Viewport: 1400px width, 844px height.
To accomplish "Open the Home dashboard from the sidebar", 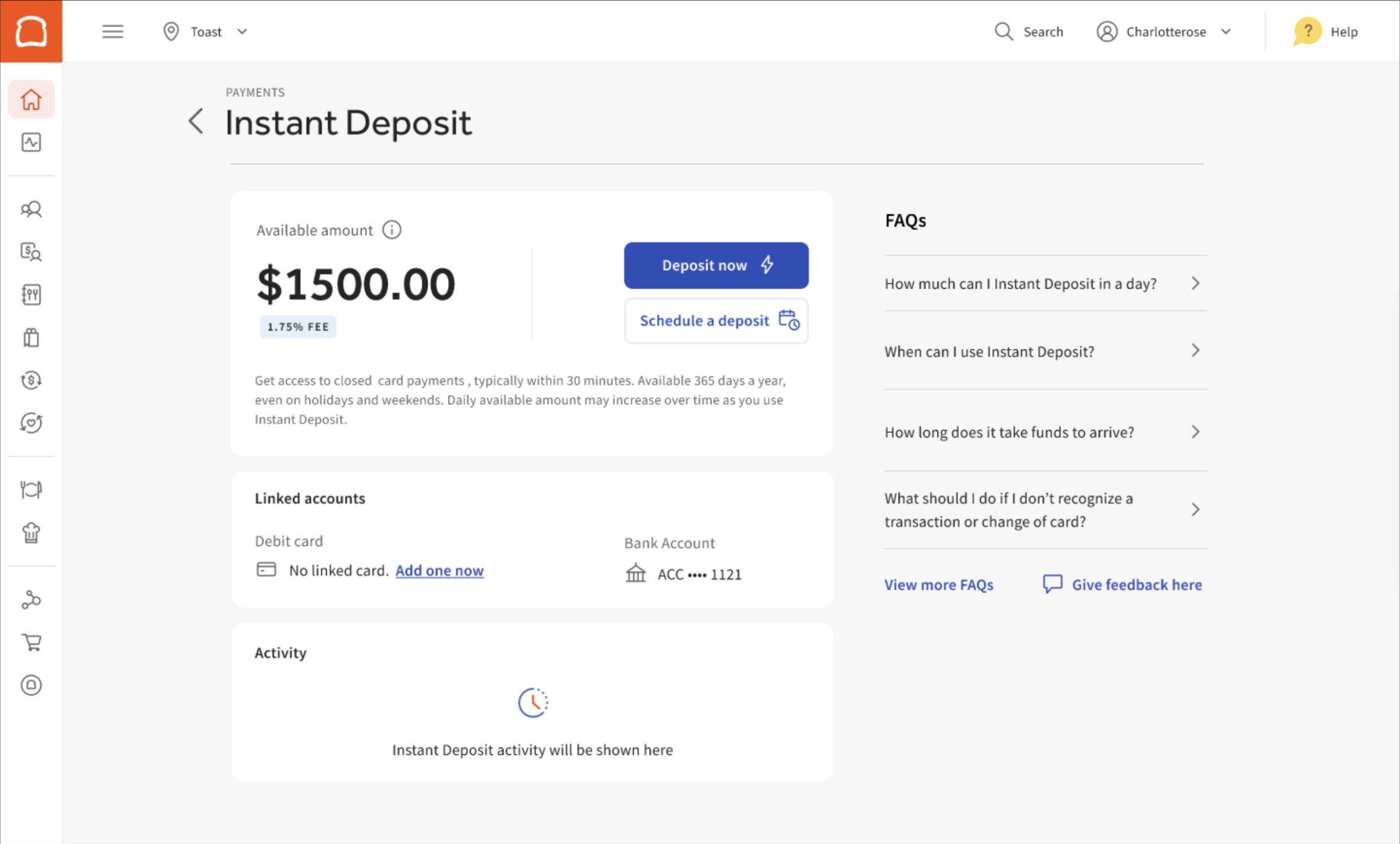I will tap(31, 99).
